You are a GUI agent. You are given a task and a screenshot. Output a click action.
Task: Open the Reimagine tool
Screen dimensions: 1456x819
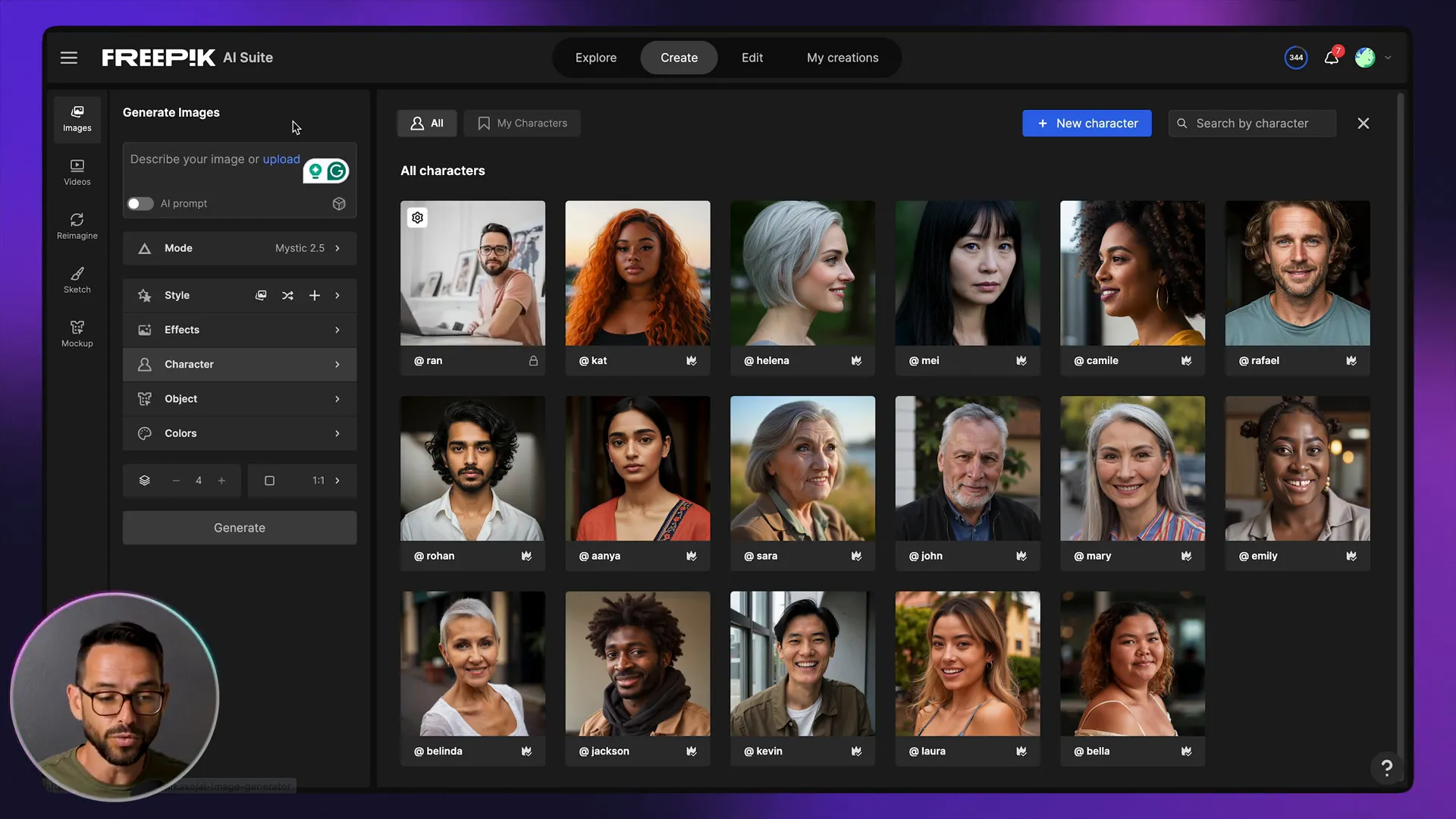point(77,226)
